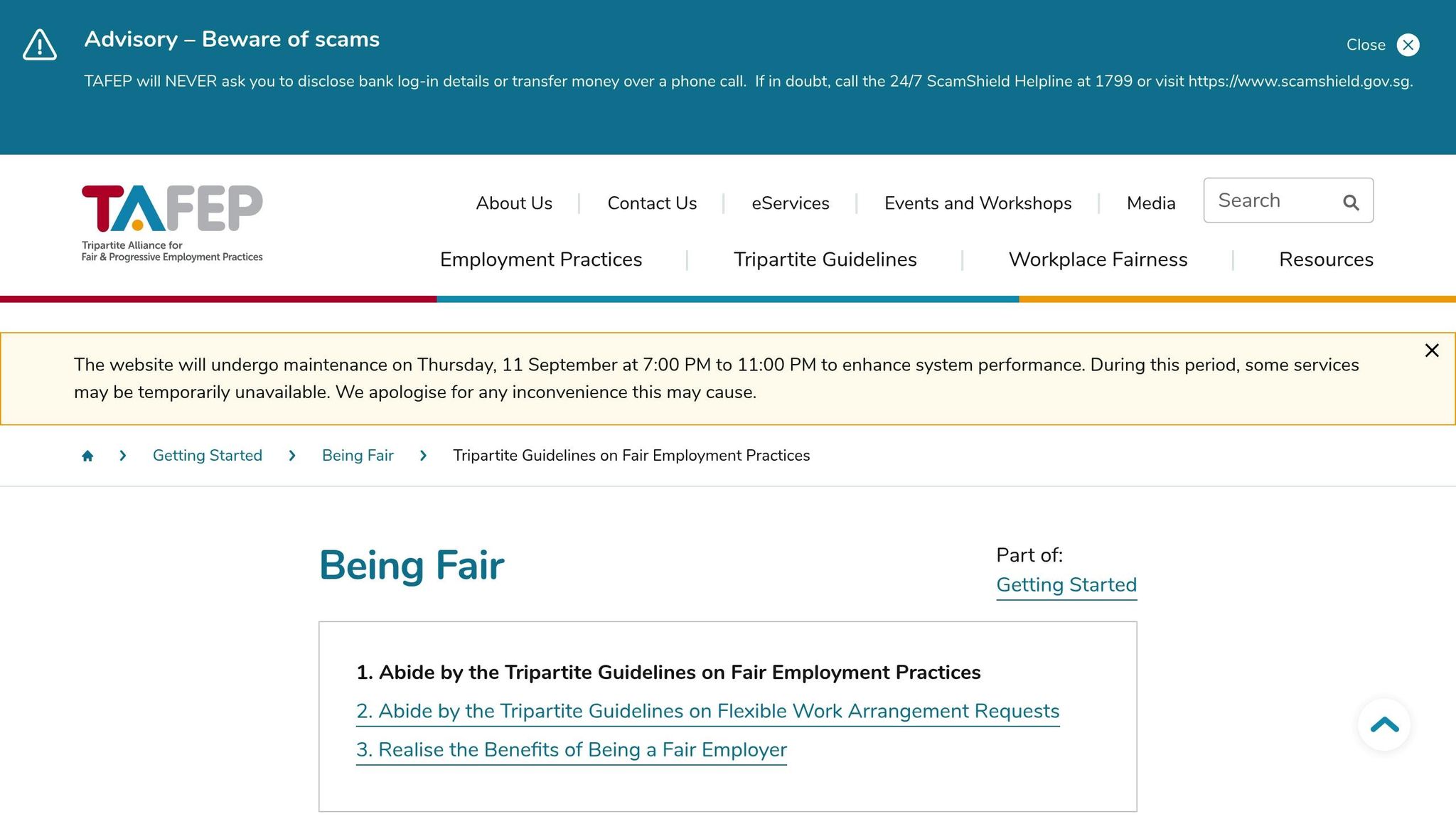
Task: Close the website maintenance notice
Action: point(1431,350)
